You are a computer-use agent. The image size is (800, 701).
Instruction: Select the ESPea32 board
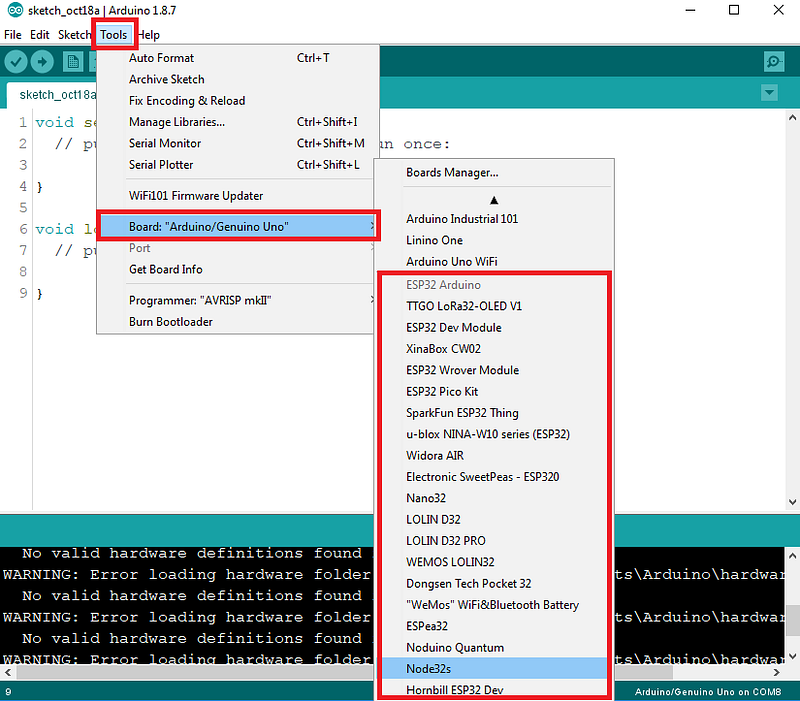click(494, 627)
